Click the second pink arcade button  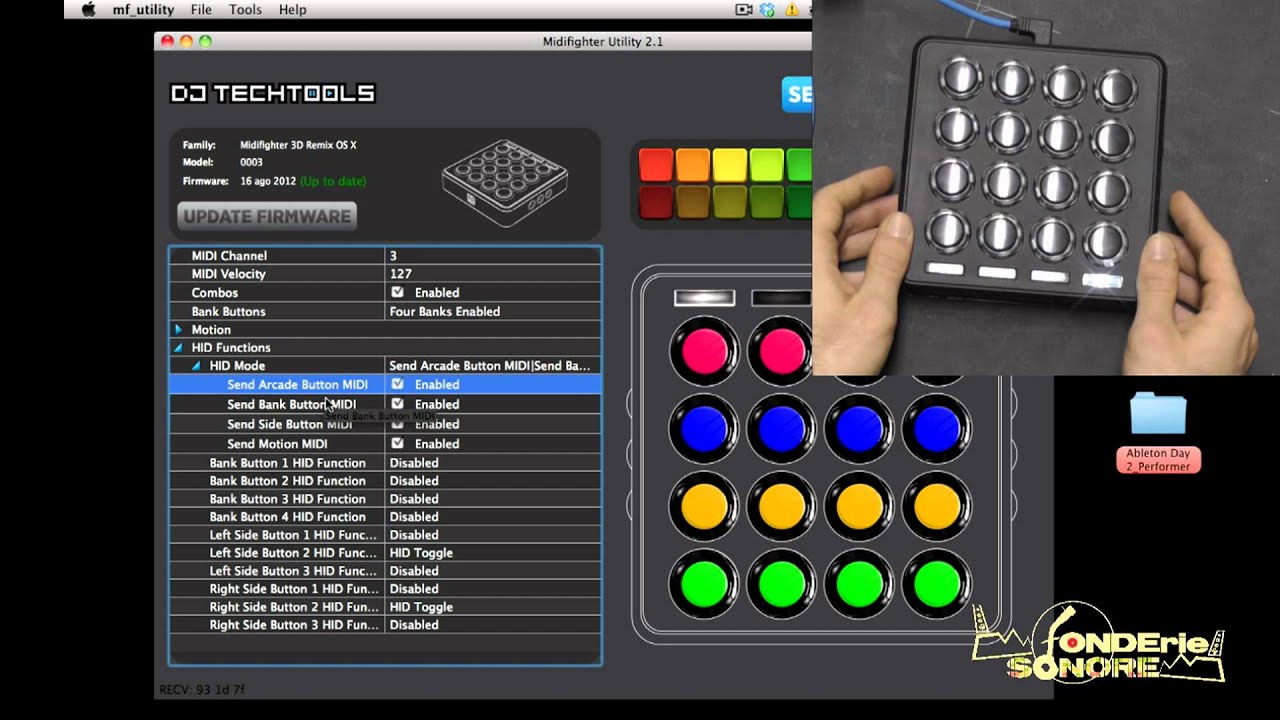pos(781,351)
